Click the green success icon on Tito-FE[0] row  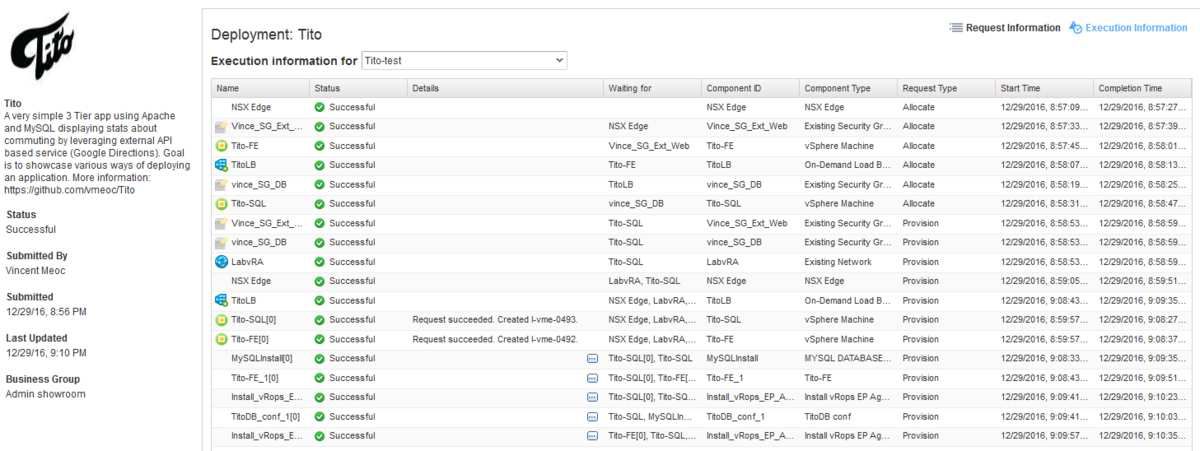320,339
